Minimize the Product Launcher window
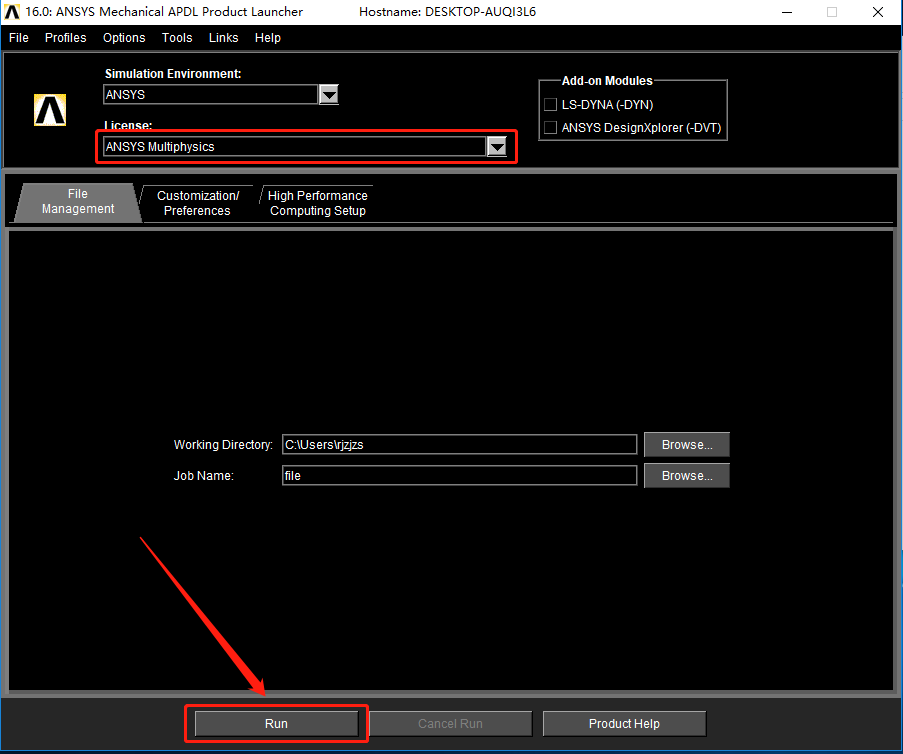903x754 pixels. (x=787, y=12)
